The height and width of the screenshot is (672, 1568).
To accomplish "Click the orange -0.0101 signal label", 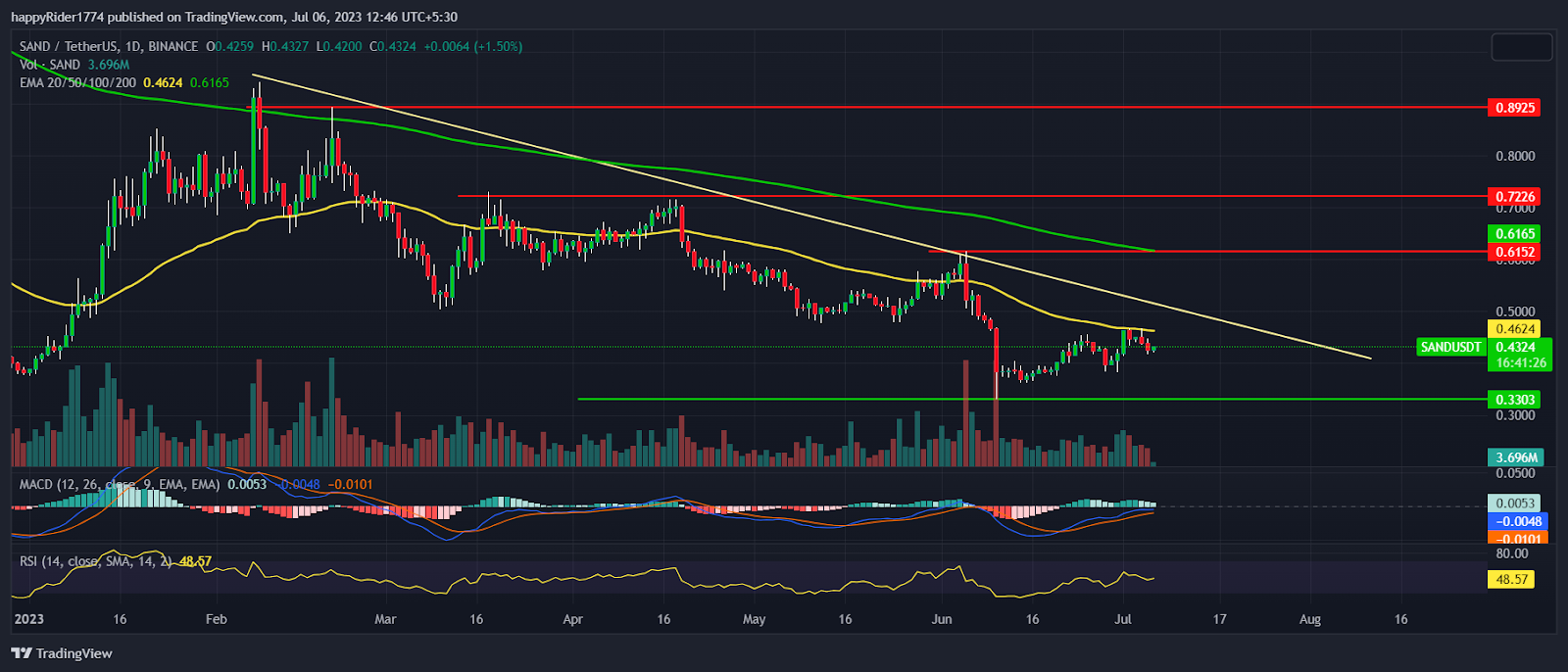I will (1516, 539).
